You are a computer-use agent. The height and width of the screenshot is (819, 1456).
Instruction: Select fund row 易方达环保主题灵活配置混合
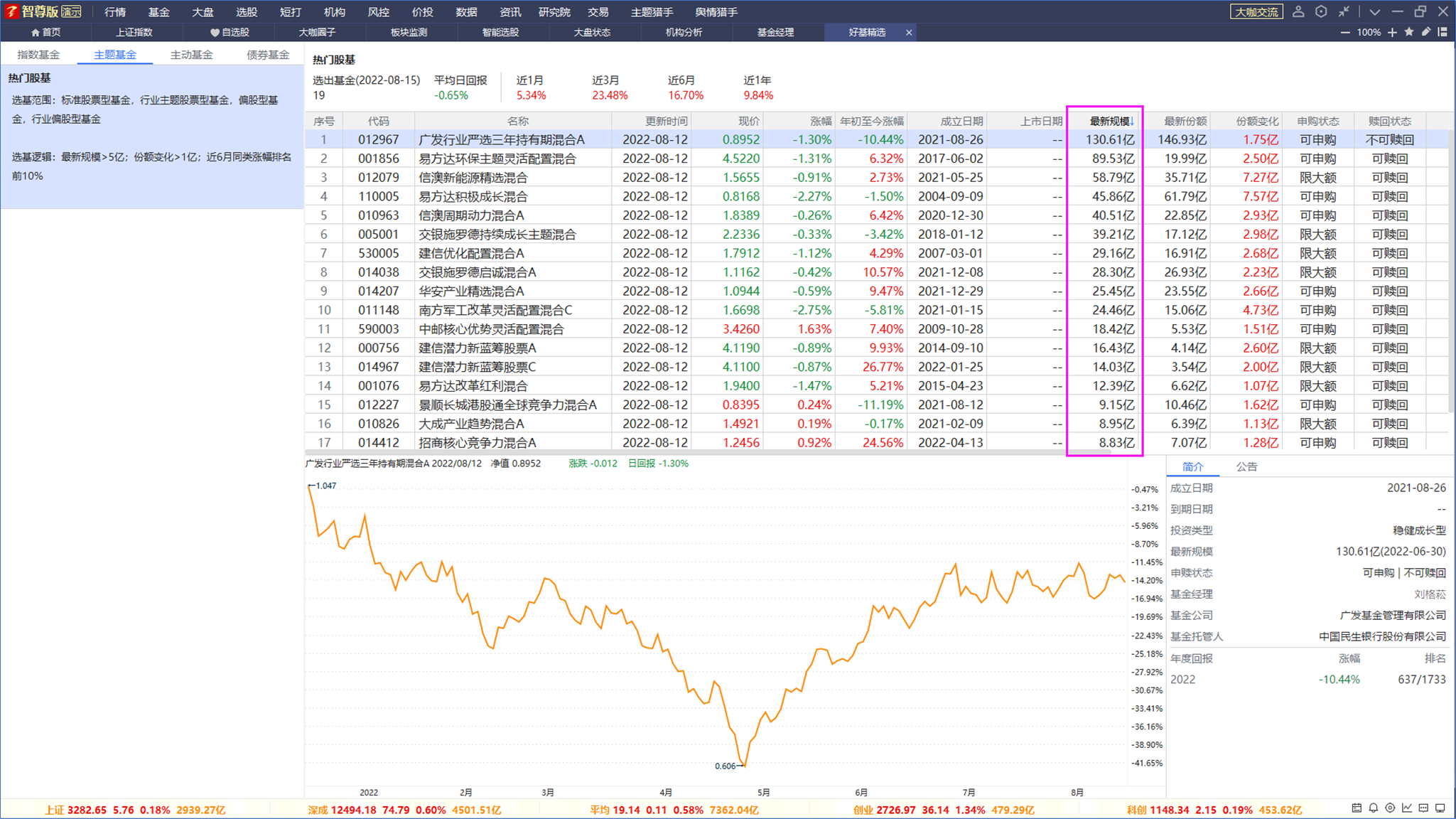(x=878, y=159)
